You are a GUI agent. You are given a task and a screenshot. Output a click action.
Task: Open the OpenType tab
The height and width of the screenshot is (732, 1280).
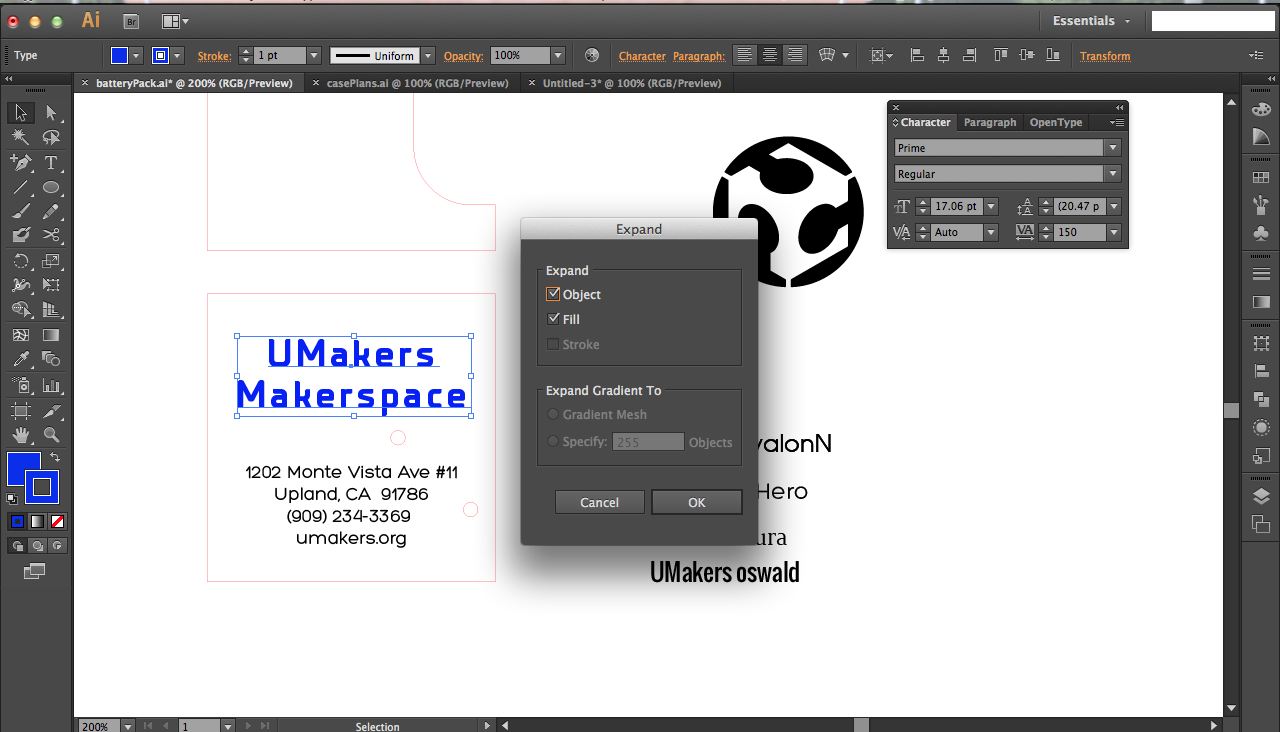tap(1056, 122)
